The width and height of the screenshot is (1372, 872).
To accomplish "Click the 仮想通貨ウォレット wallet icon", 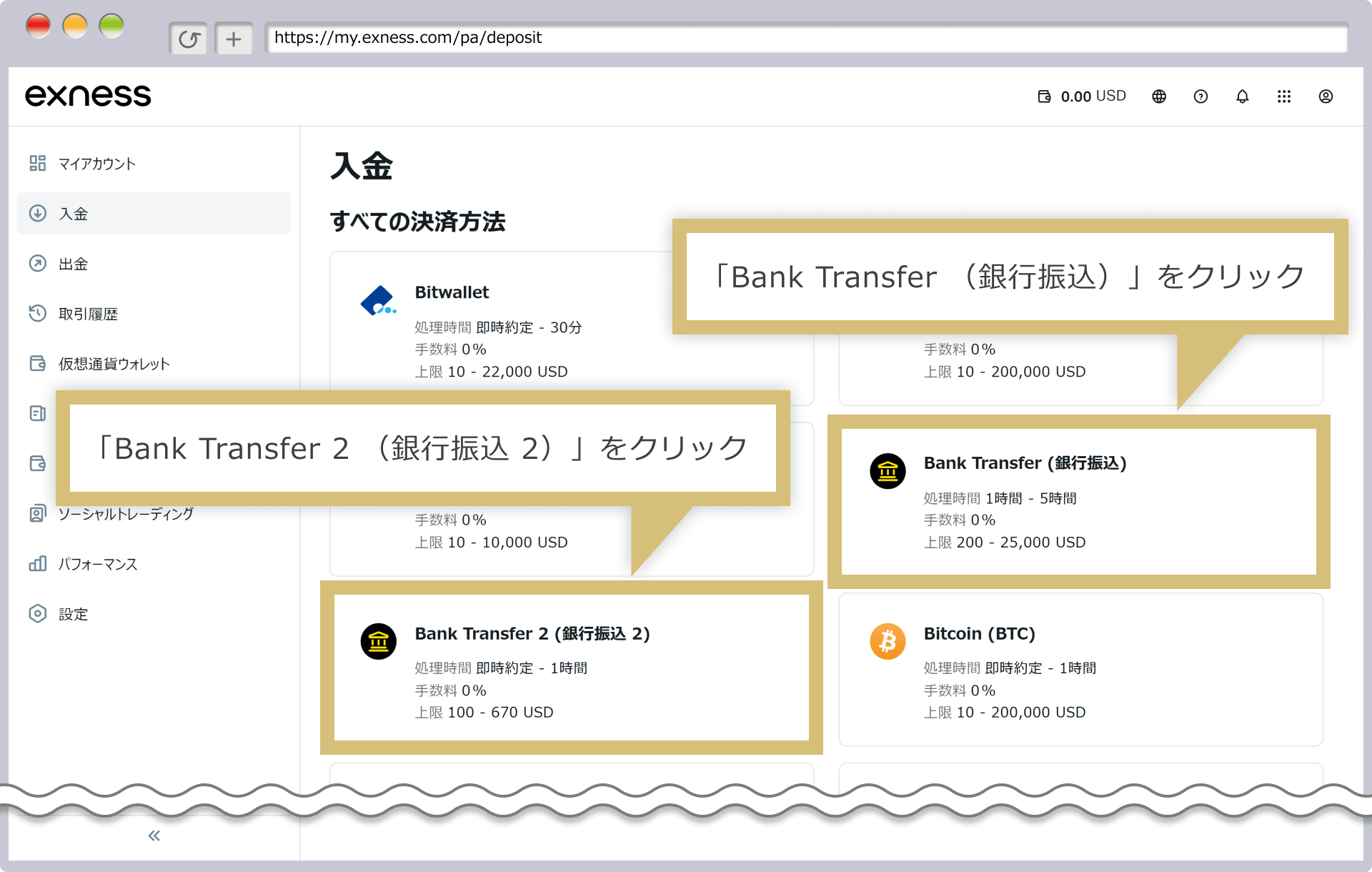I will 38,364.
